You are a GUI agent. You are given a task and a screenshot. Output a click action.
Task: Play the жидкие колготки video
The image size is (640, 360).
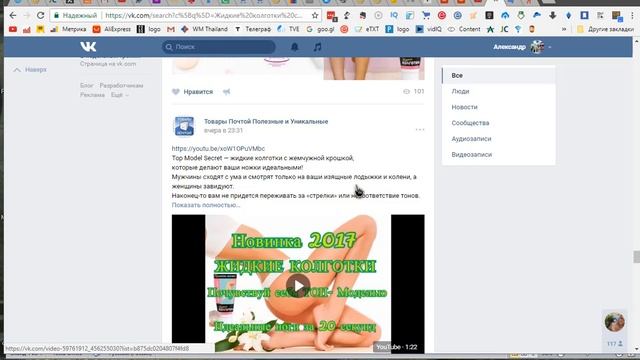point(298,286)
